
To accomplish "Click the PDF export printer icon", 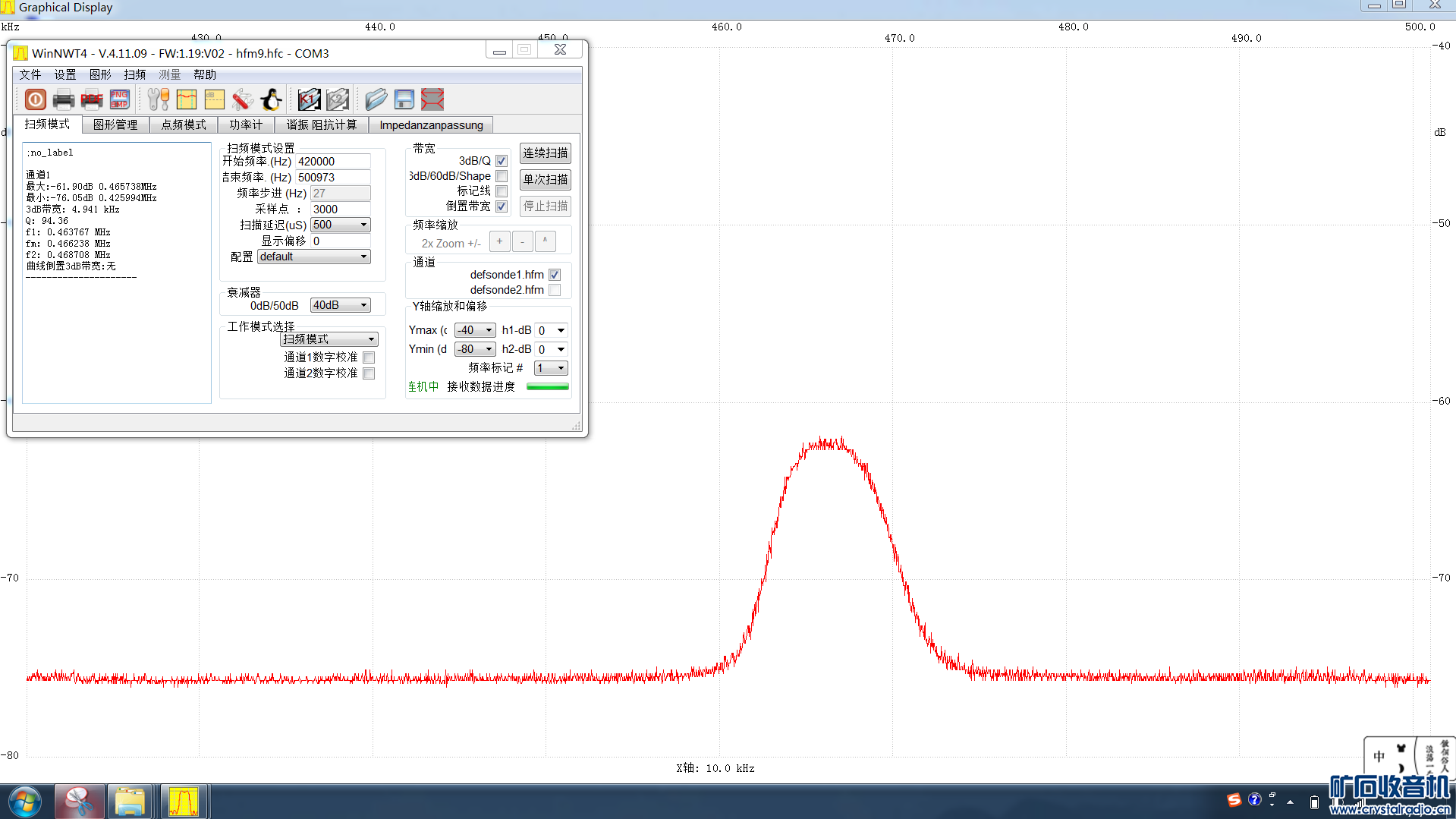I will 92,99.
